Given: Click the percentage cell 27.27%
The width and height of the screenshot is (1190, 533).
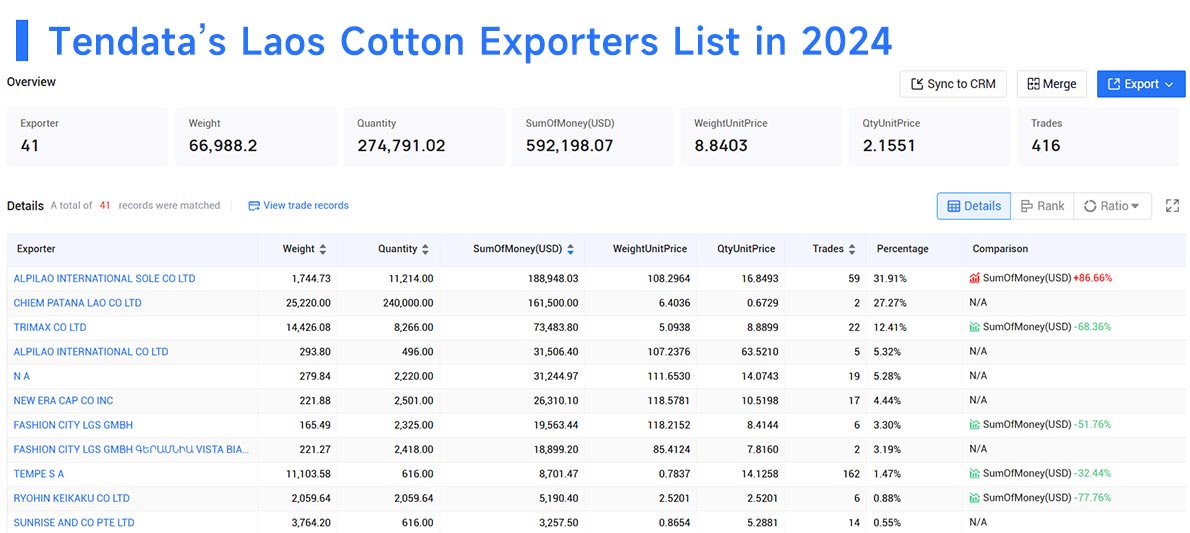Looking at the screenshot, I should click(889, 303).
